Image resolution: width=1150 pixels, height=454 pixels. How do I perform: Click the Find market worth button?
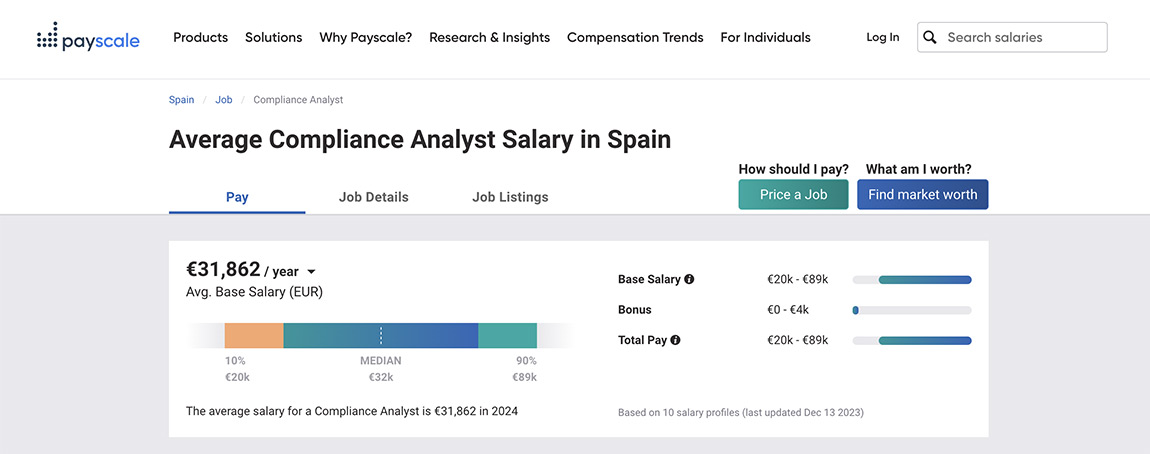point(923,194)
